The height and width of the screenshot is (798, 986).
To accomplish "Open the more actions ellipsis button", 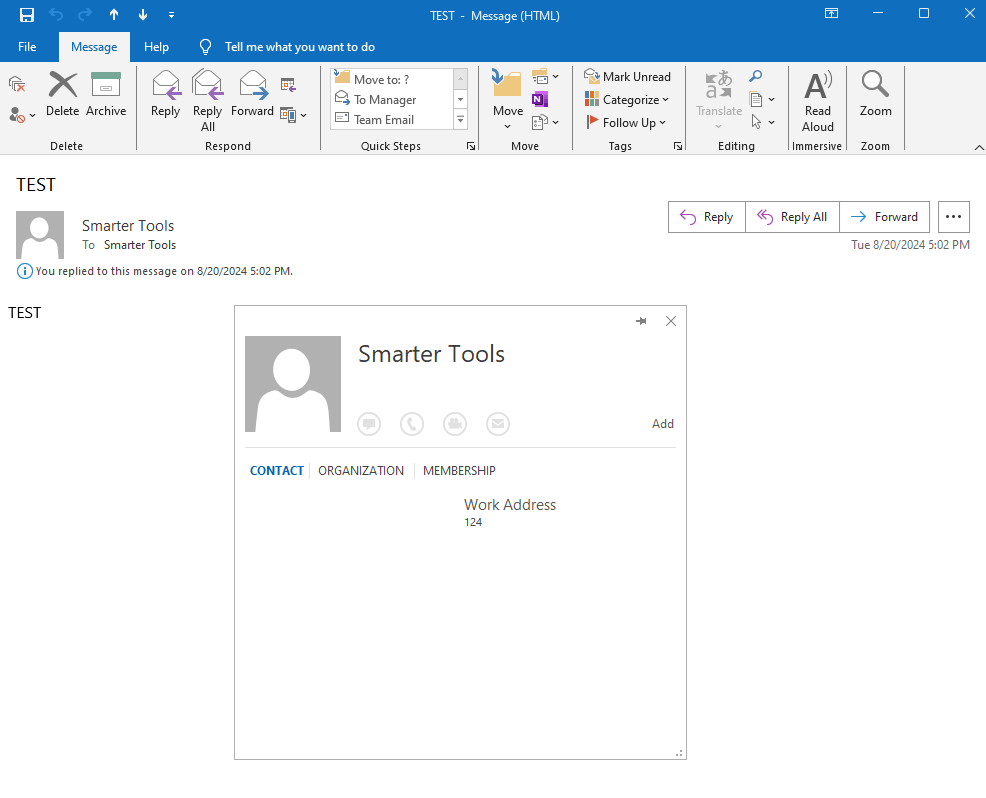I will tap(954, 217).
